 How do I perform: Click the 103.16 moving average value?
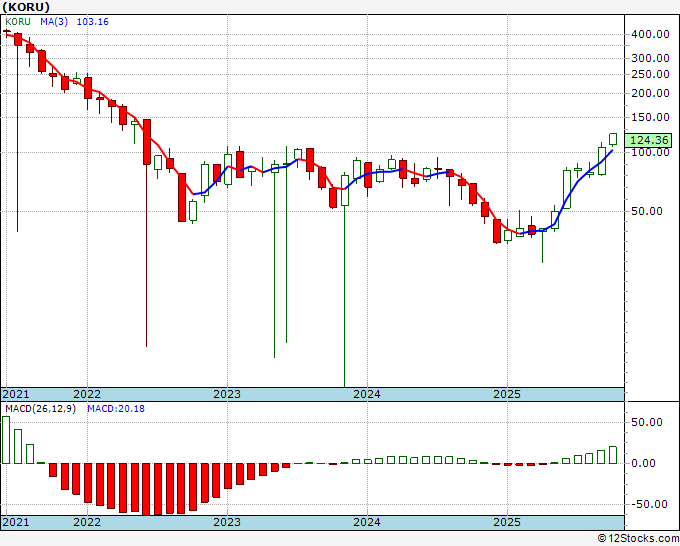92,22
